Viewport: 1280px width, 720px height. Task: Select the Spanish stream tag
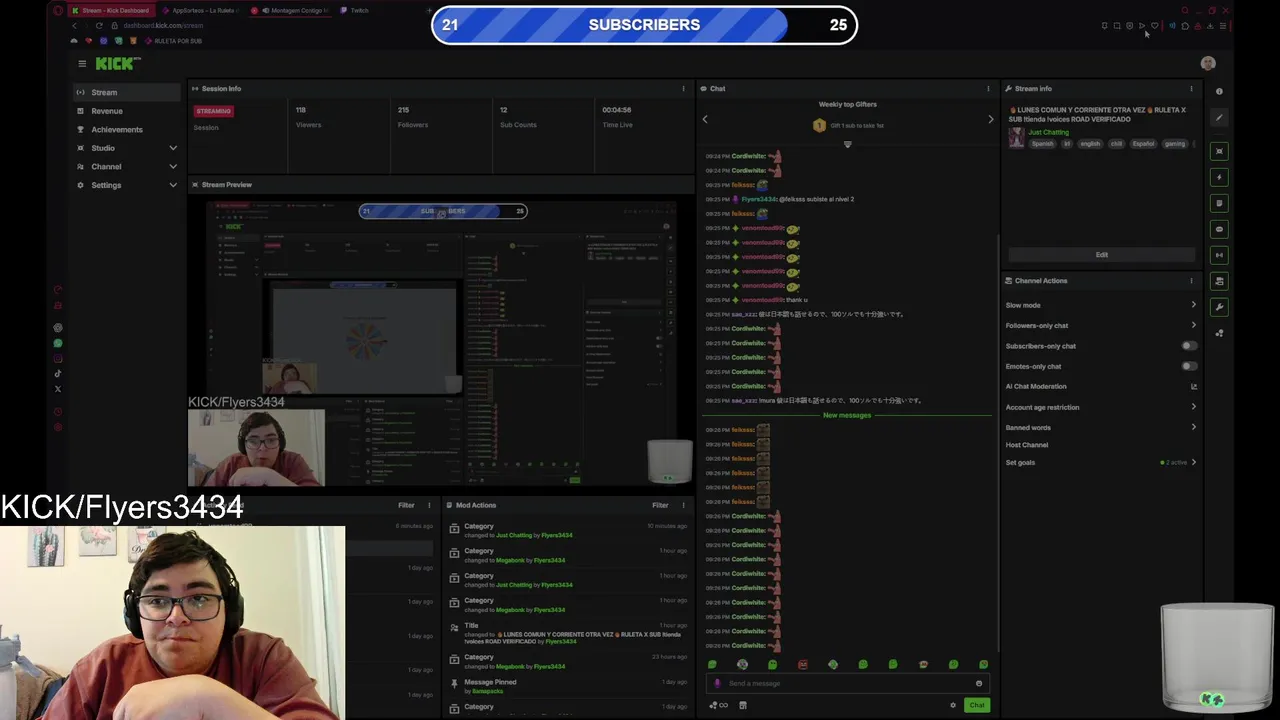click(x=1043, y=143)
